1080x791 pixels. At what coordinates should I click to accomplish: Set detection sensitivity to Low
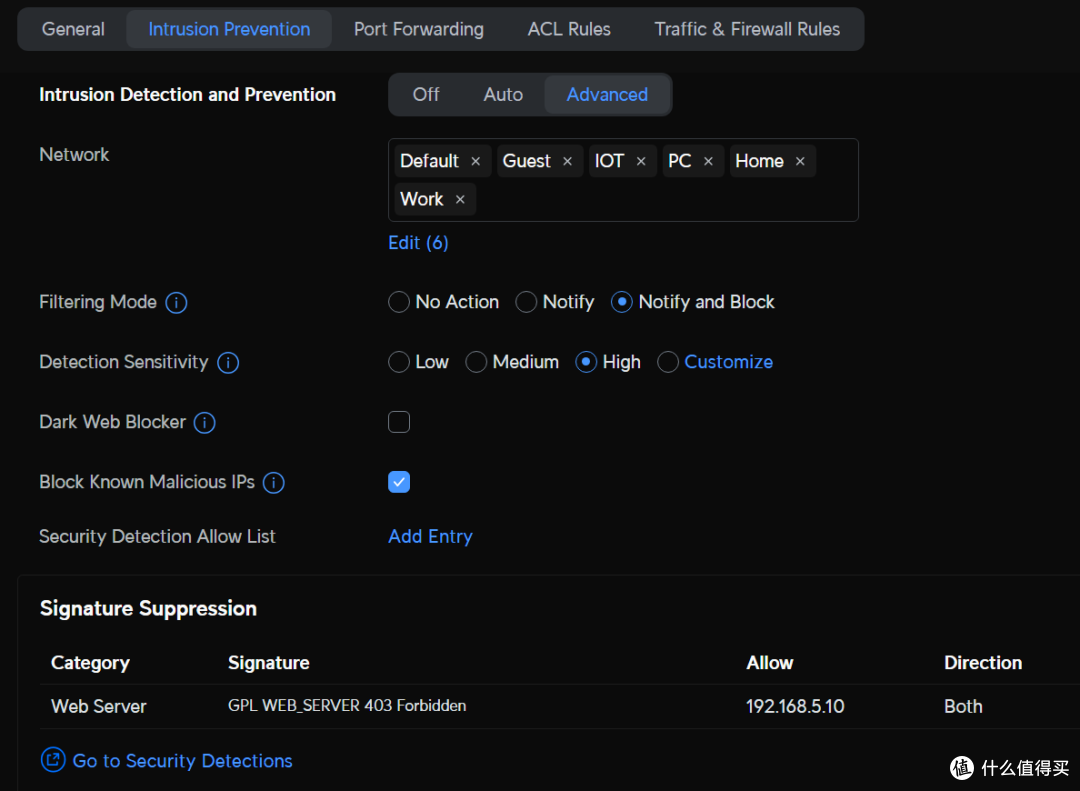(399, 362)
